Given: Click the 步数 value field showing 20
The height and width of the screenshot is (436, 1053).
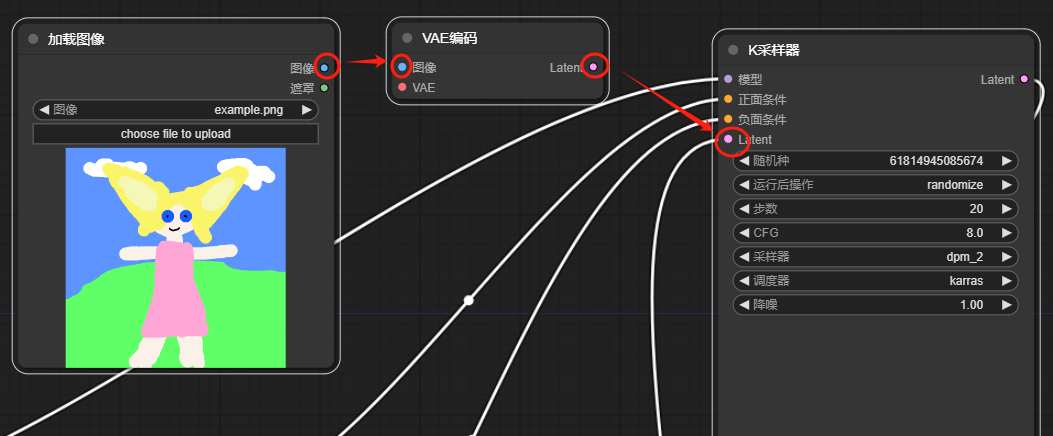Looking at the screenshot, I should pos(876,209).
